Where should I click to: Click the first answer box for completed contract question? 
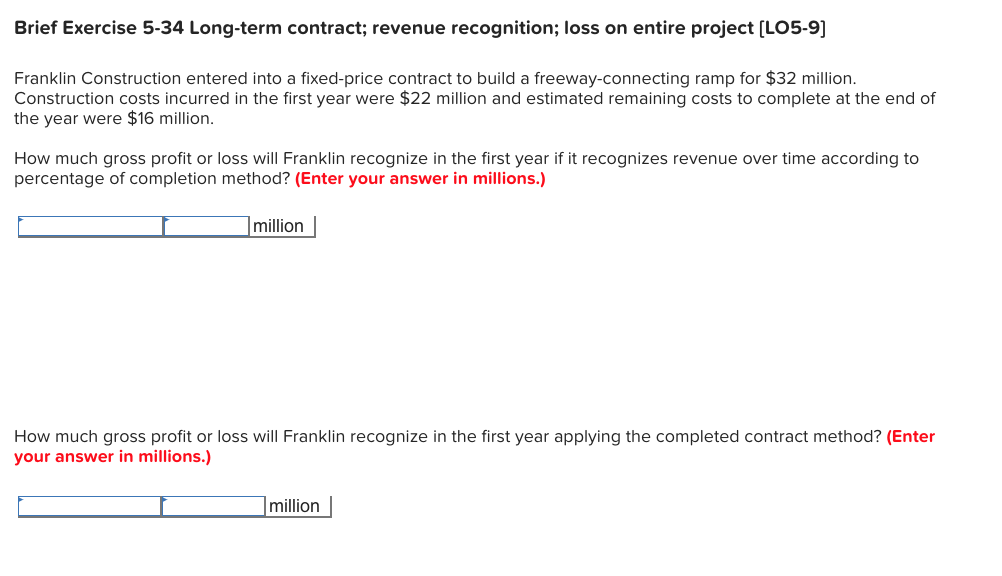pyautogui.click(x=90, y=506)
